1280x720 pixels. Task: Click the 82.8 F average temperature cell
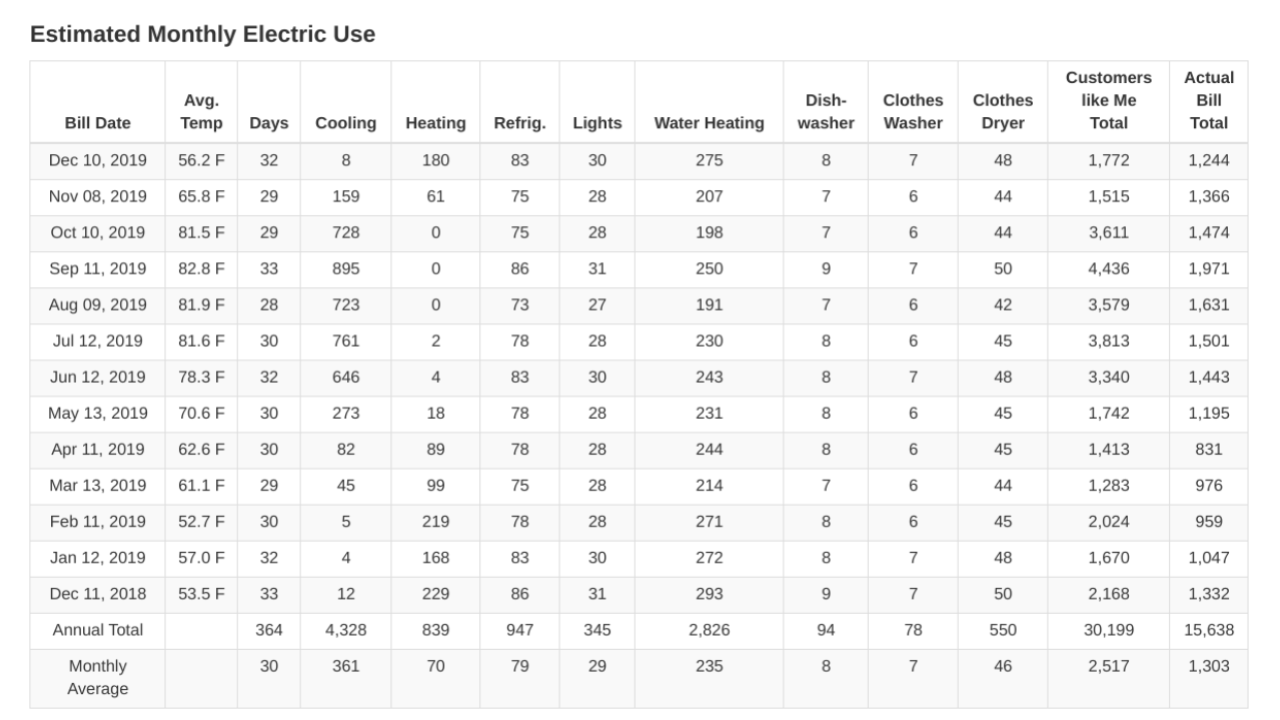pos(201,269)
